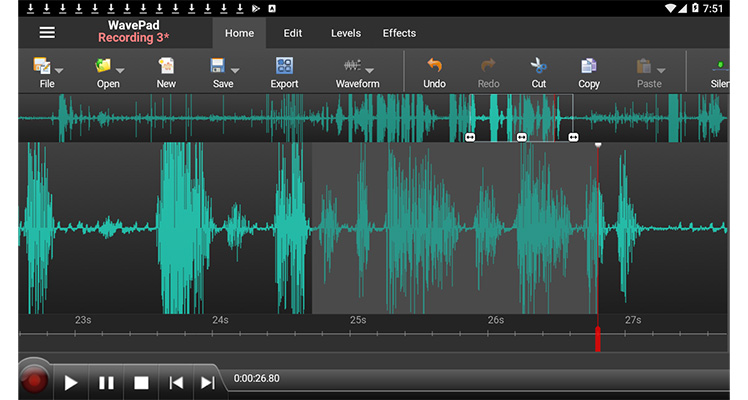Stop playback
Viewport: 748px width, 400px height.
click(x=141, y=383)
